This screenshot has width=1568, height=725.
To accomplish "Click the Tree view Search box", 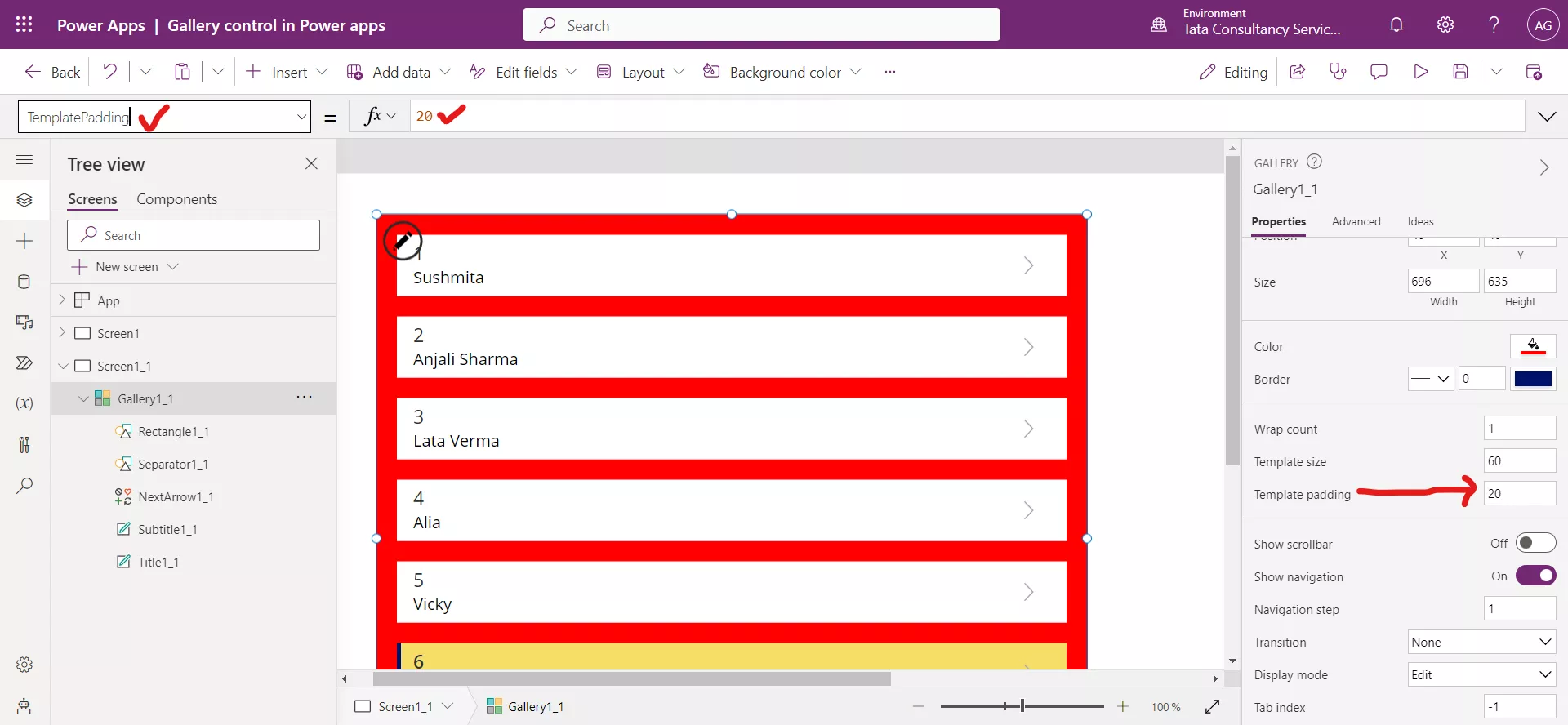I will [194, 235].
